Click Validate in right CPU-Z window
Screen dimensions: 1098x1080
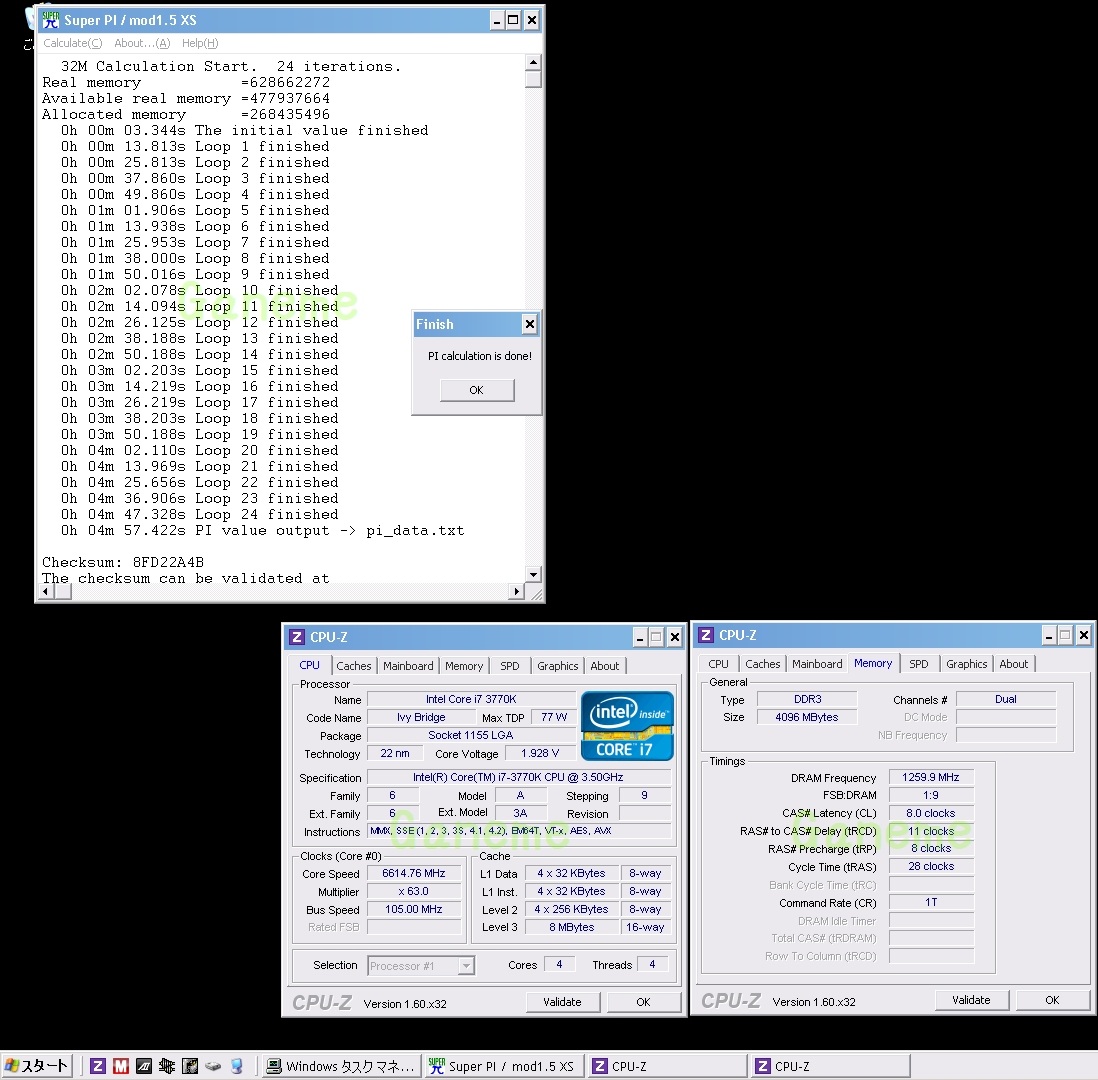971,1000
